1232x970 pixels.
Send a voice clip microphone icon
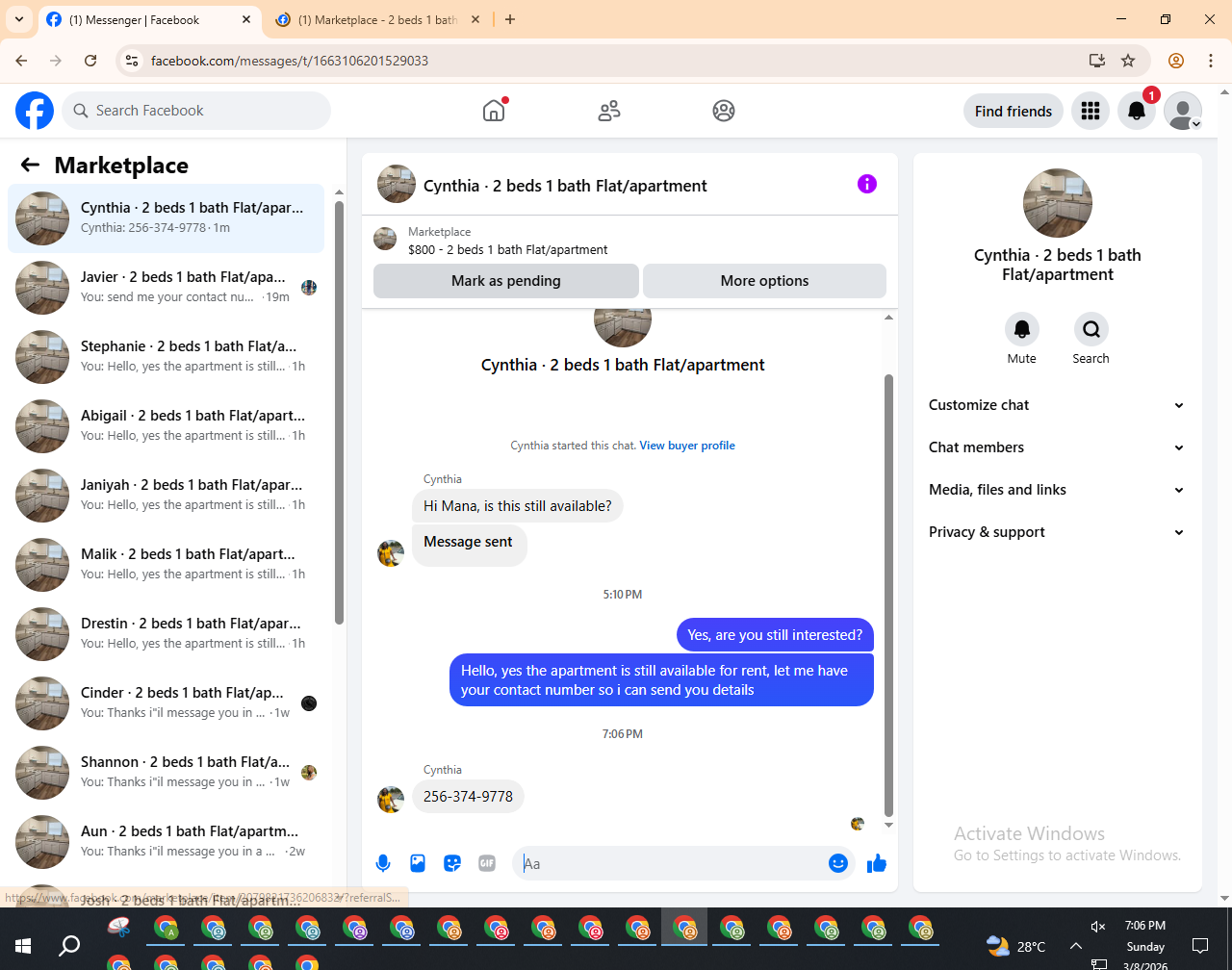click(x=383, y=863)
